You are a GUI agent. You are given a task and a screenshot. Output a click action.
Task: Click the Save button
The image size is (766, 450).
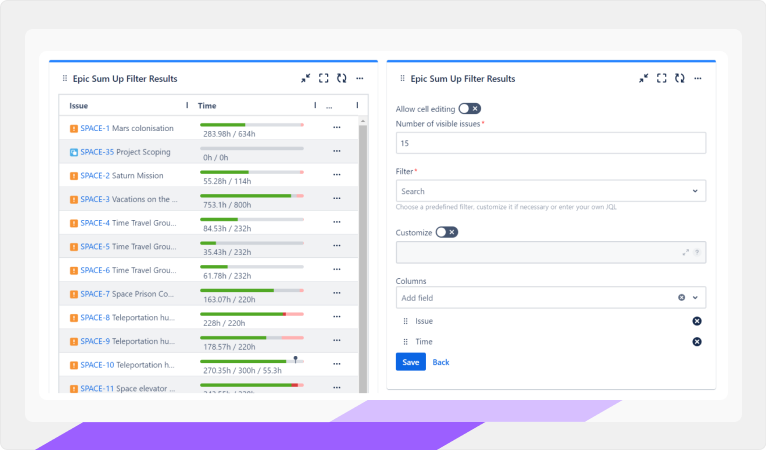click(410, 362)
